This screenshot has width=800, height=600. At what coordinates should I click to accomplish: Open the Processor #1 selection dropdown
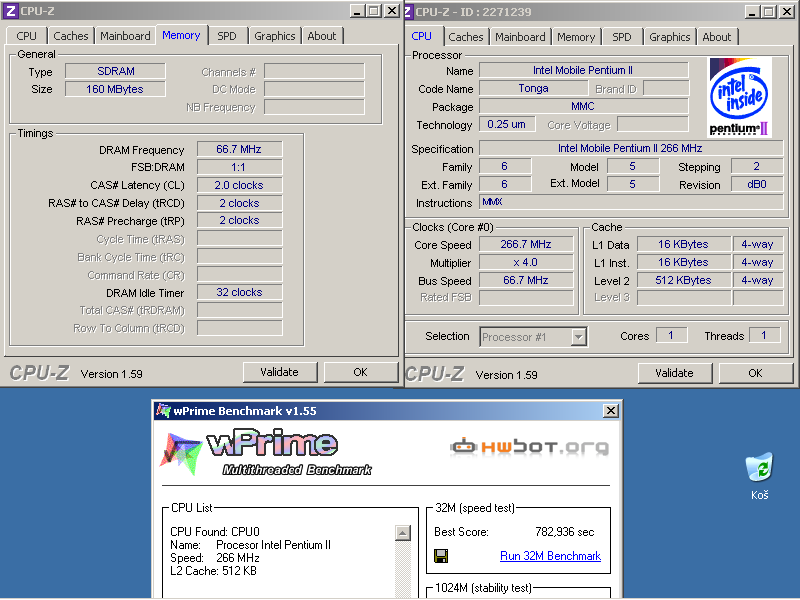tap(578, 337)
